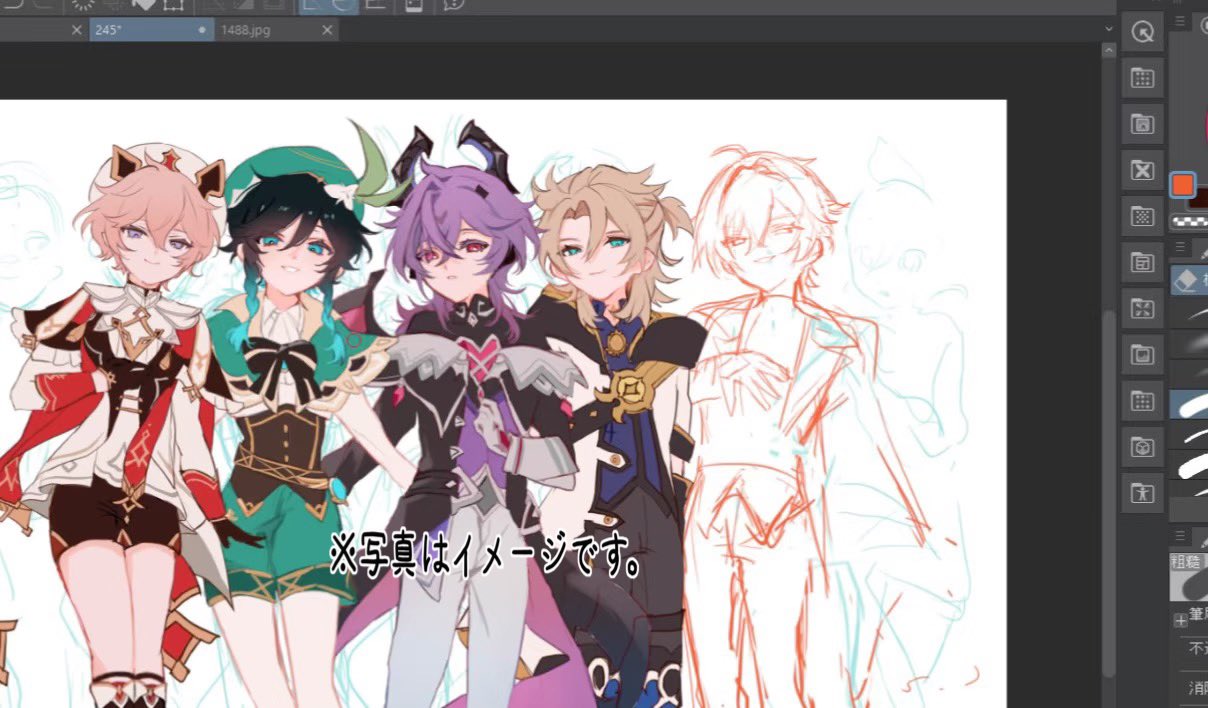
Task: Close the 1488.jpg tab
Action: 326,30
